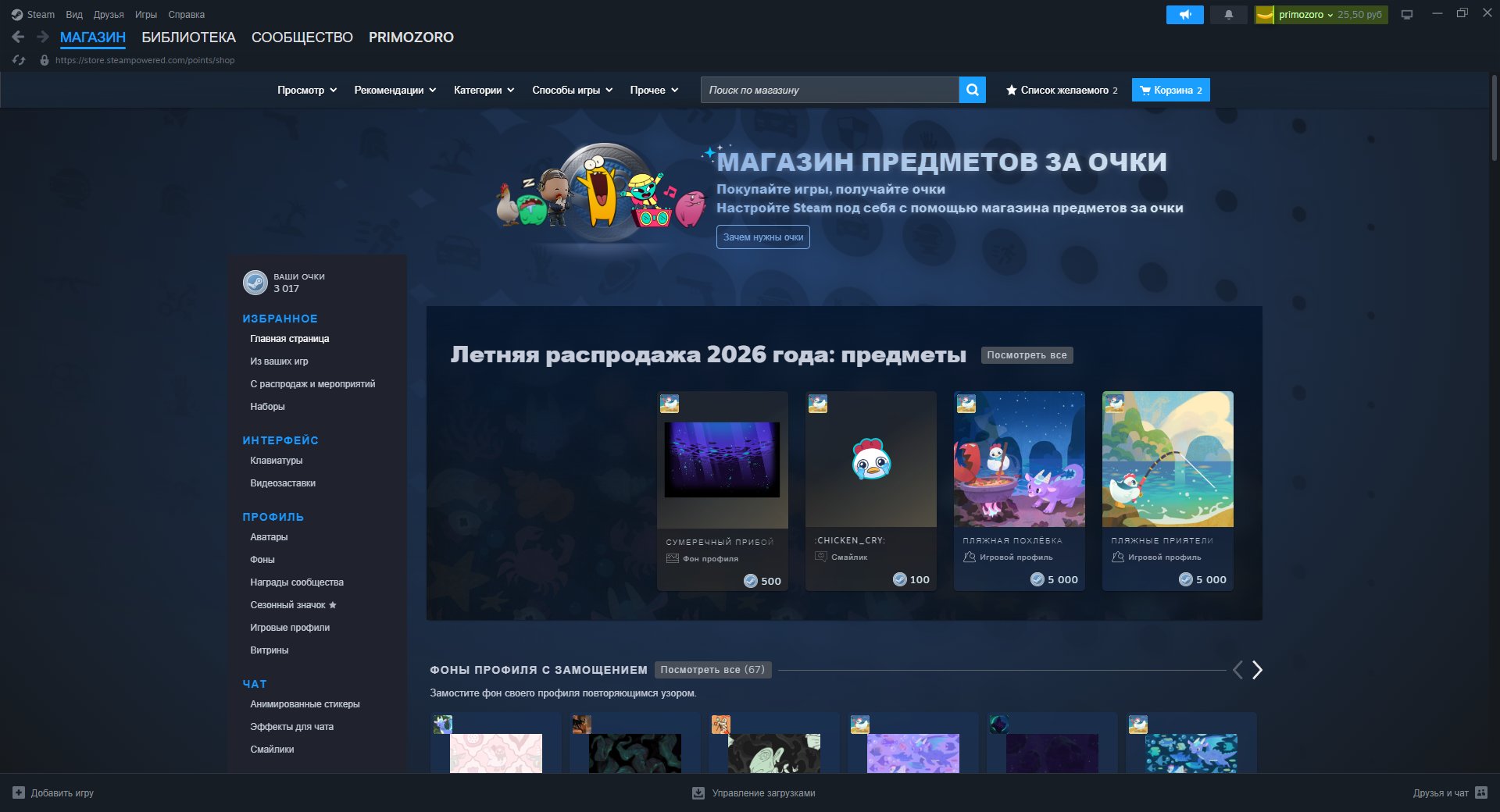Click the page vertical scrollbar

point(1495,119)
